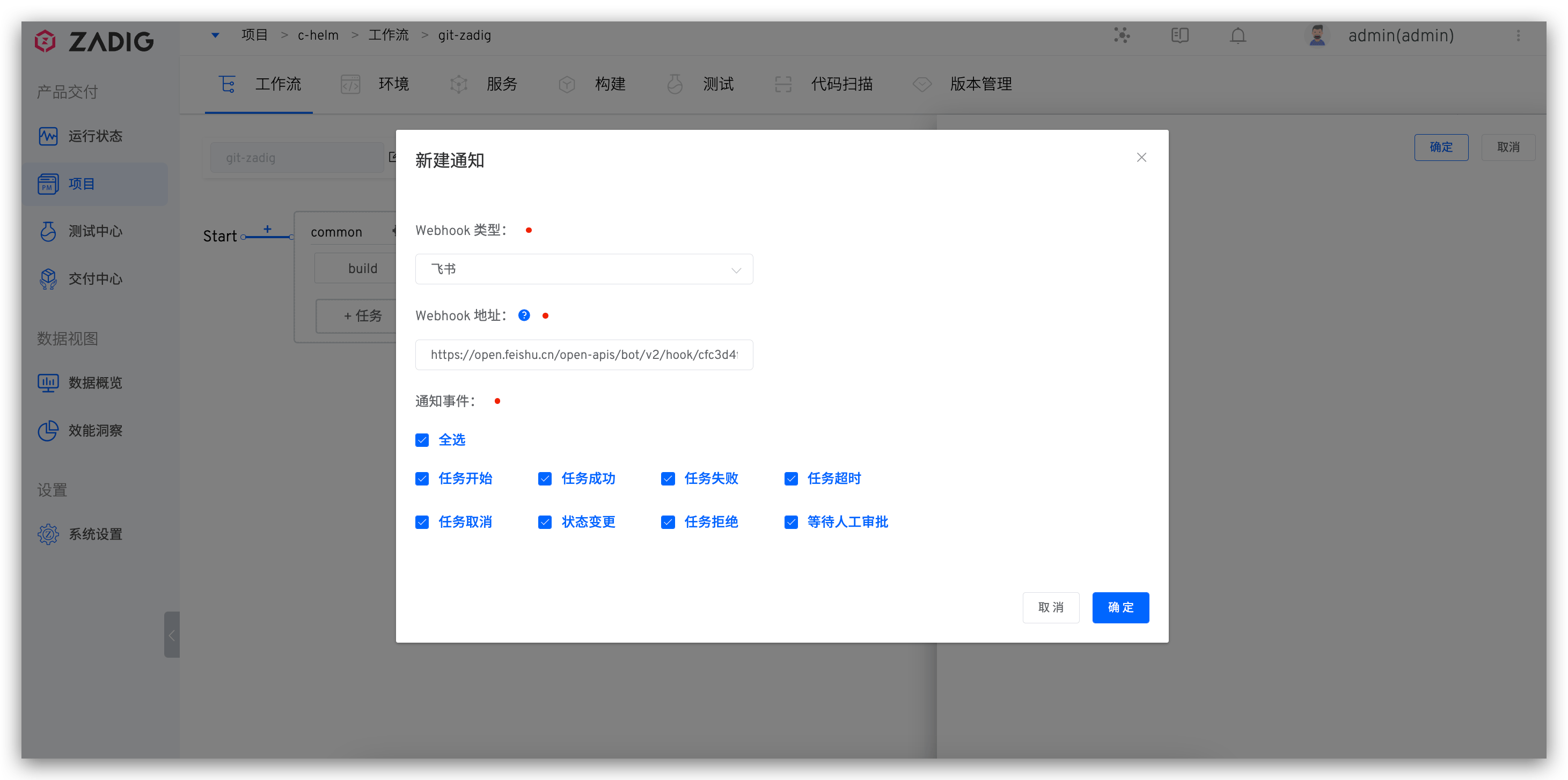Open 数据概览 from the sidebar

[94, 384]
